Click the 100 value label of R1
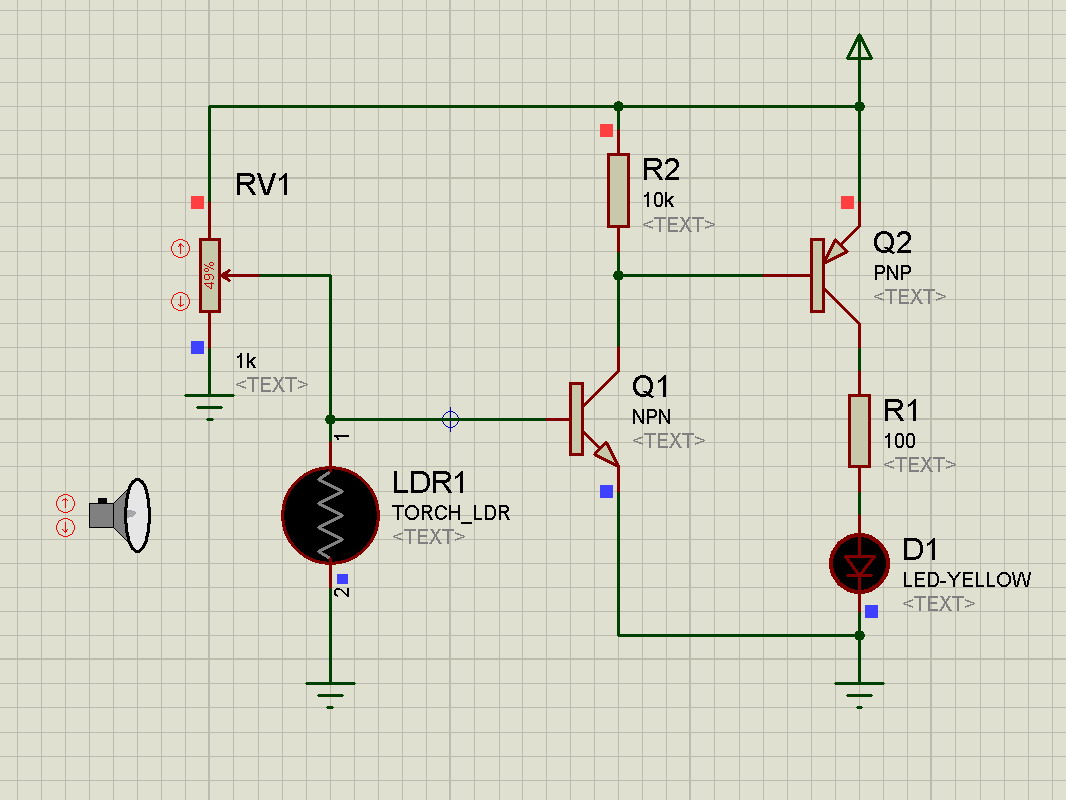This screenshot has height=800, width=1066. point(899,440)
